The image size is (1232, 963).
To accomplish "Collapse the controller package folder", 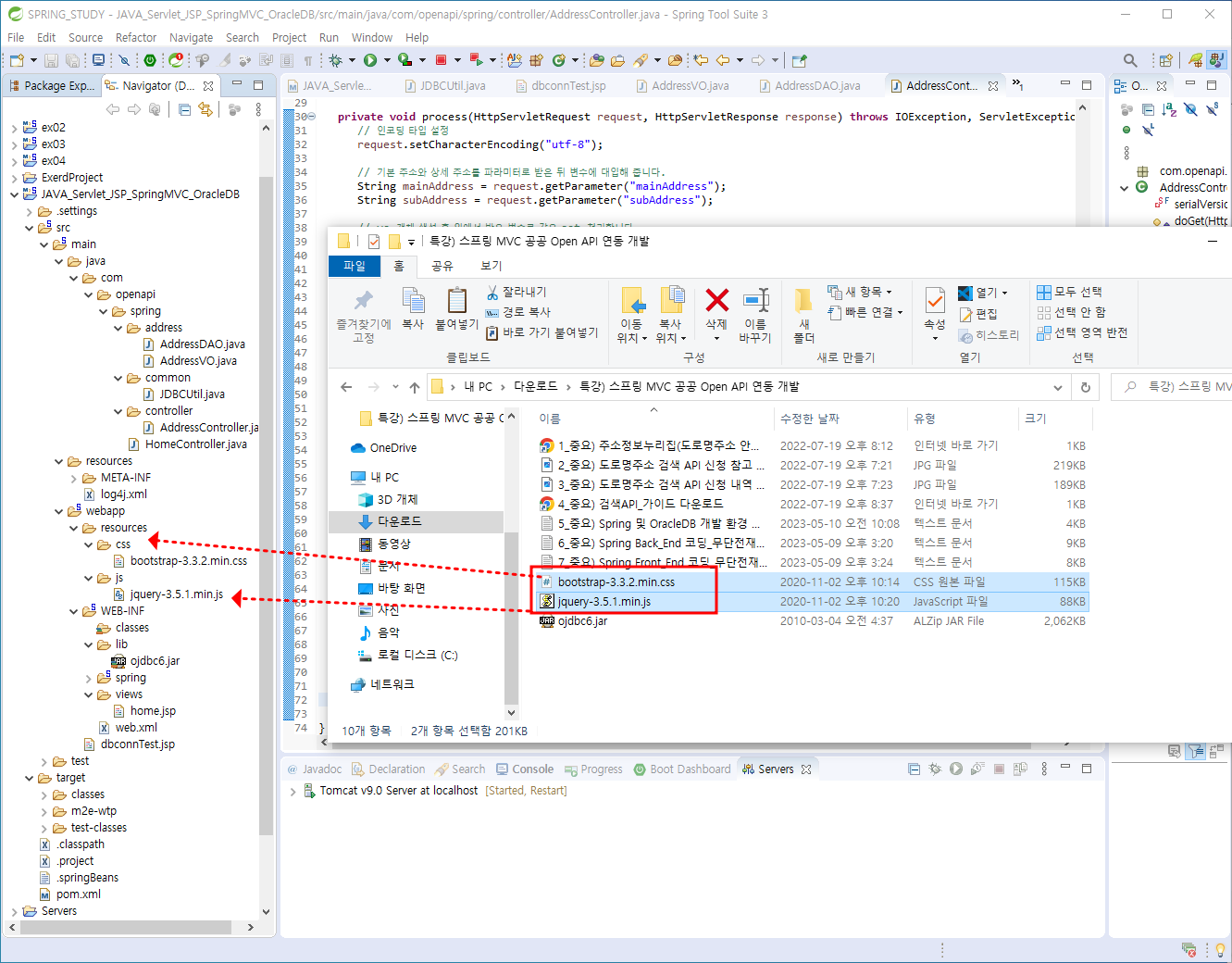I will tap(118, 411).
